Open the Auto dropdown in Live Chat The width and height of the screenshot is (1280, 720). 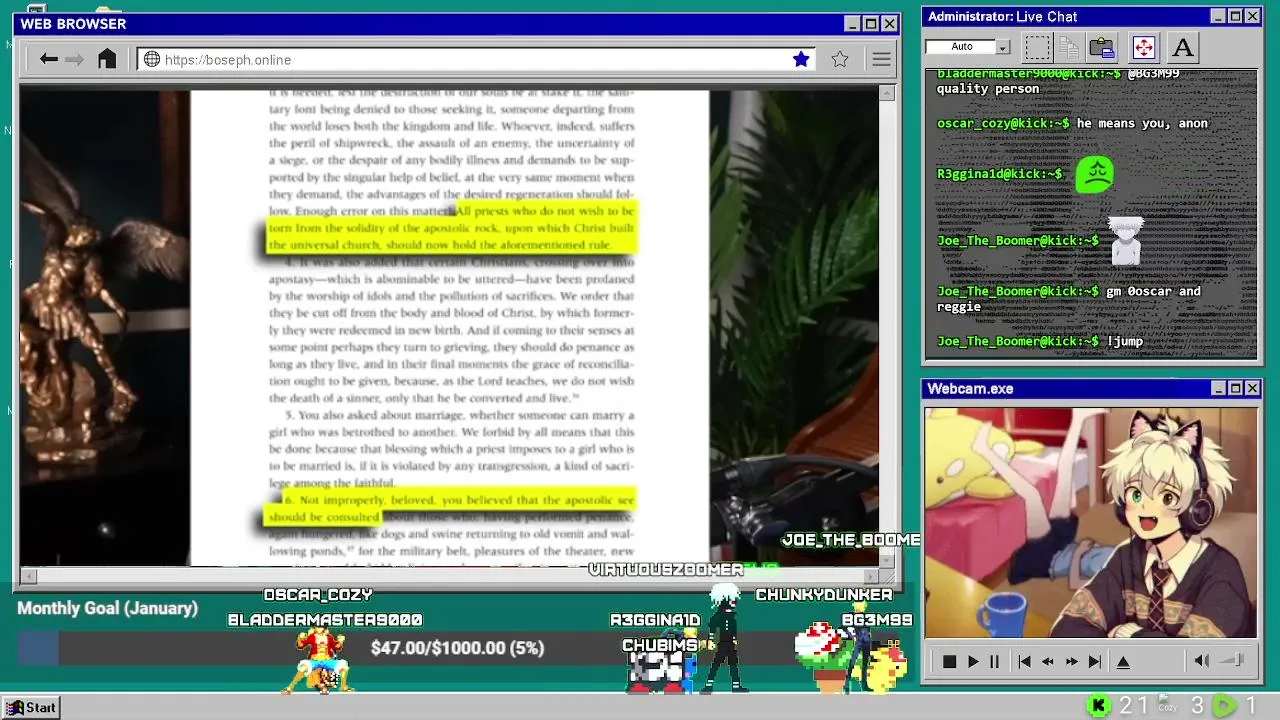[x=1003, y=47]
